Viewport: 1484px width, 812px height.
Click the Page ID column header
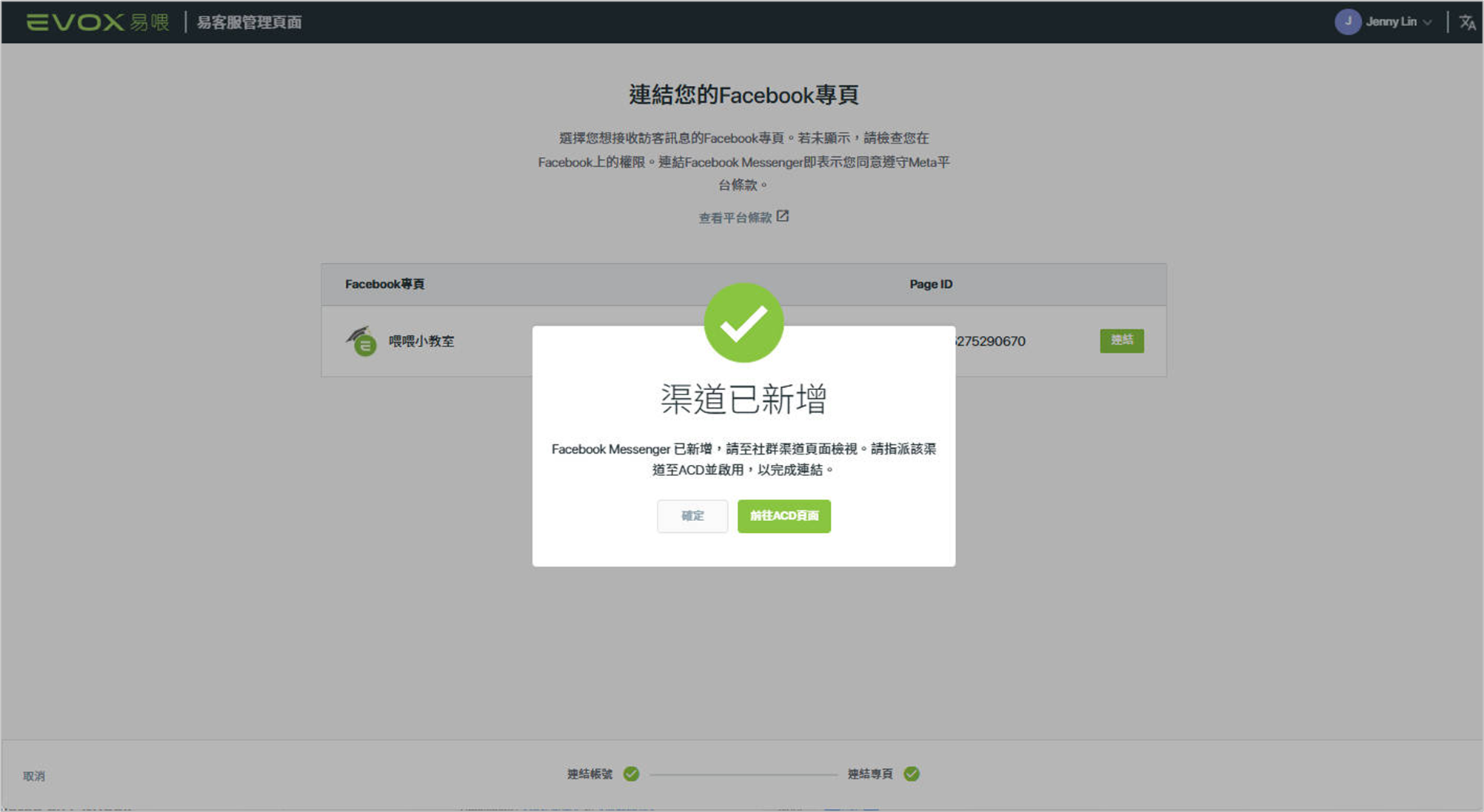931,284
